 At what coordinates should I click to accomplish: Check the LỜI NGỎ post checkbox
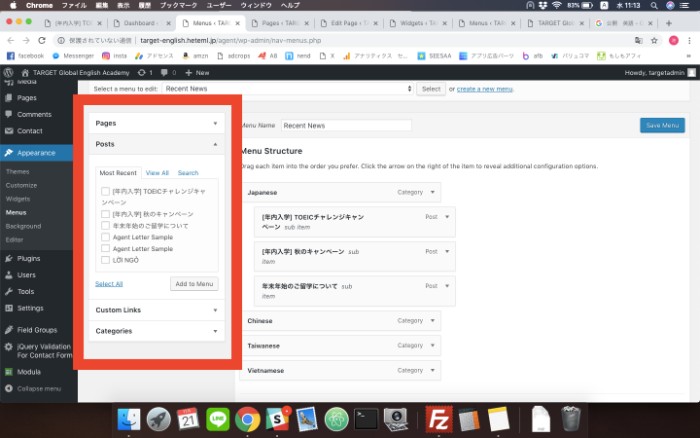pos(105,260)
